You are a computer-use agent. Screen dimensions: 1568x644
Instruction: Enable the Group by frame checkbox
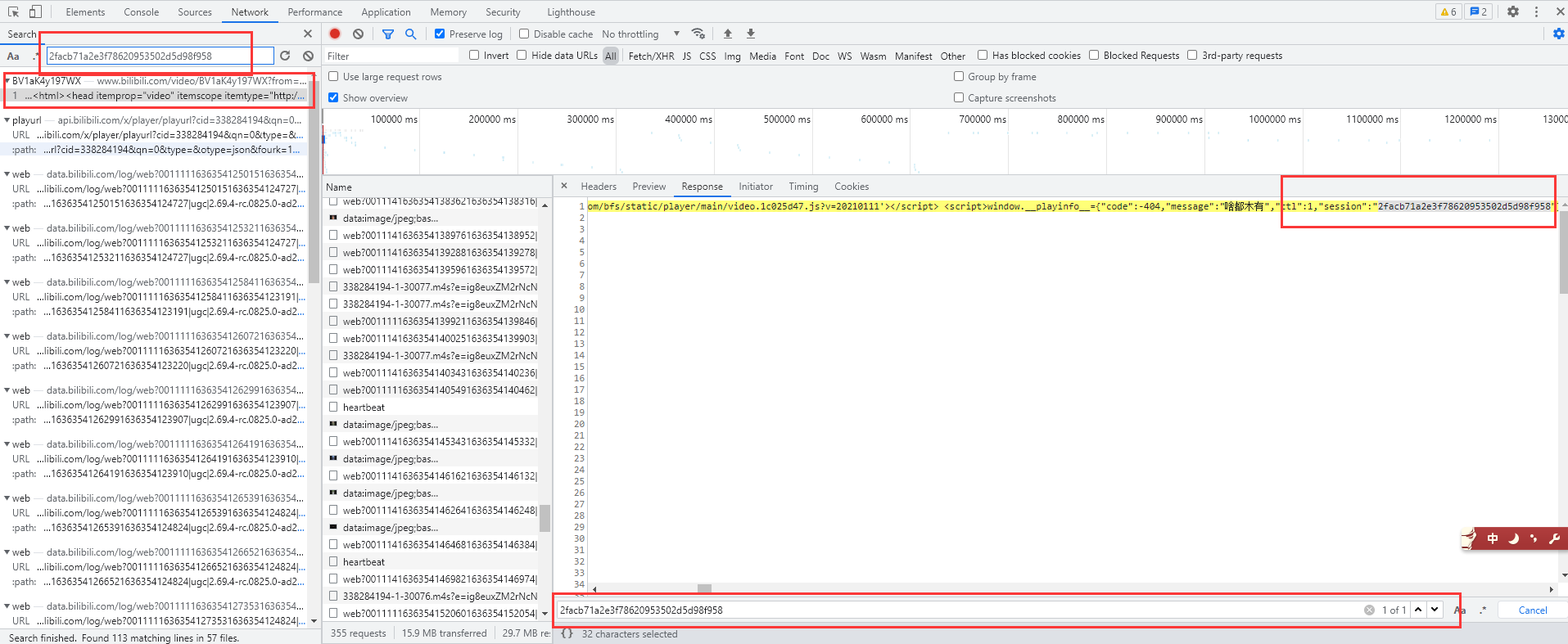click(959, 76)
